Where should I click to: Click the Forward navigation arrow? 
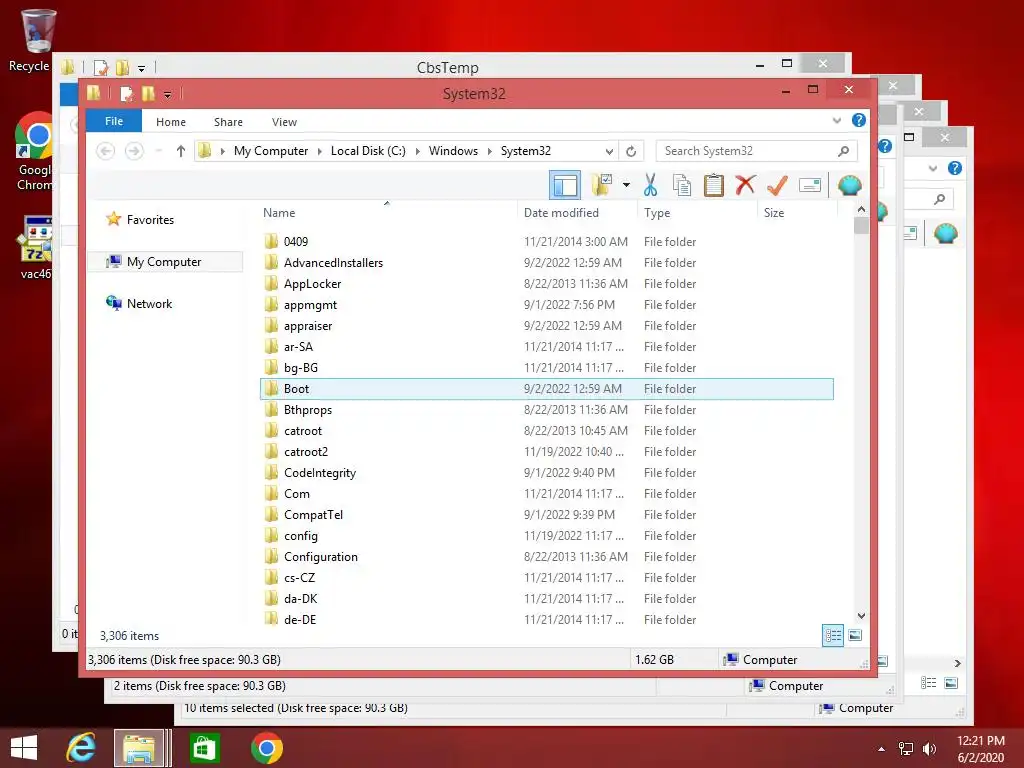(134, 151)
